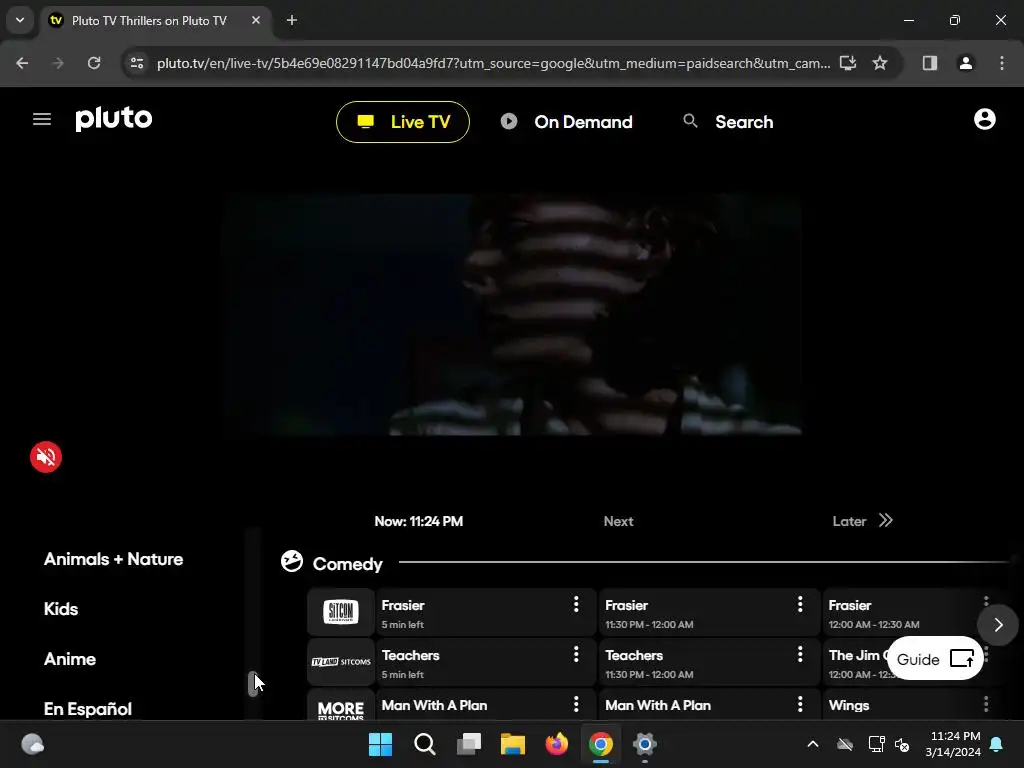1024x768 pixels.
Task: Open the user account icon on Pluto page
Action: (984, 119)
